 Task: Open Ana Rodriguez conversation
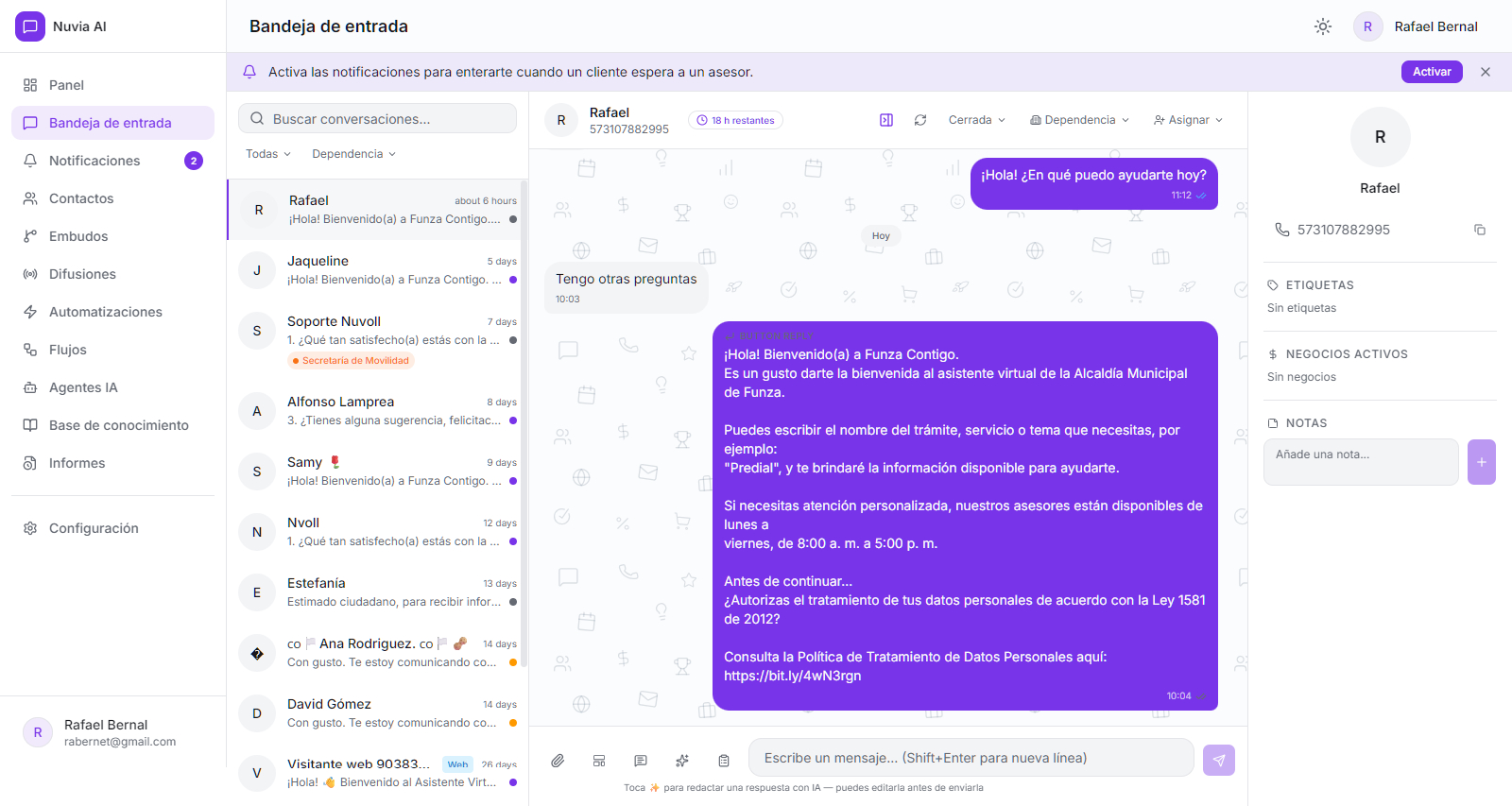pos(374,653)
